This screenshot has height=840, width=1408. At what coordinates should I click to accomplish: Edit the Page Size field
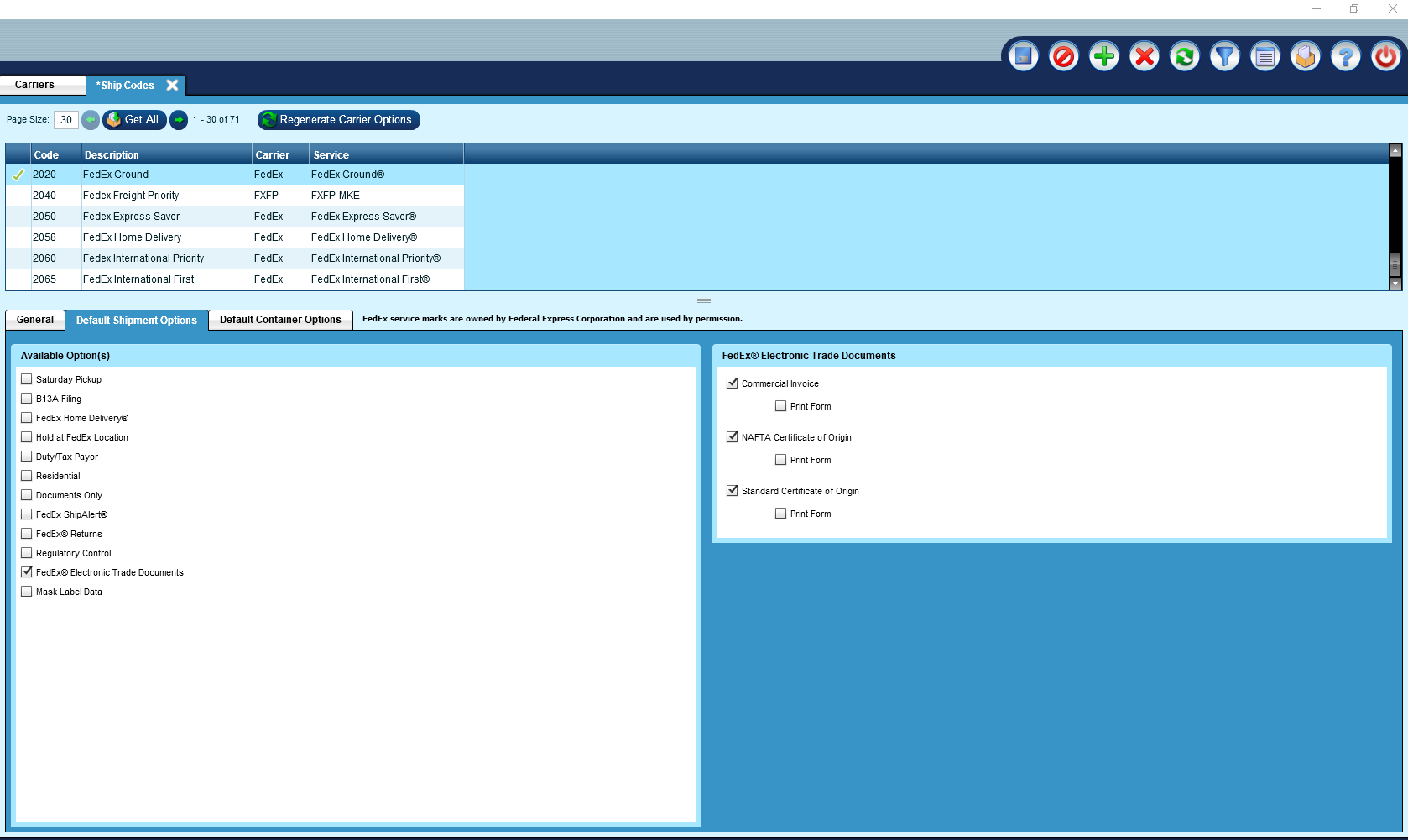(x=66, y=120)
